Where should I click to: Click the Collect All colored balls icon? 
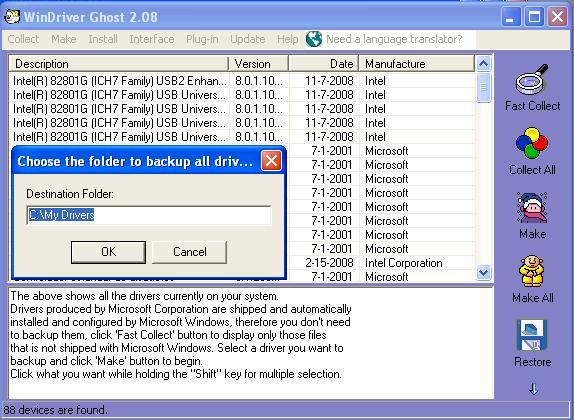pos(532,143)
